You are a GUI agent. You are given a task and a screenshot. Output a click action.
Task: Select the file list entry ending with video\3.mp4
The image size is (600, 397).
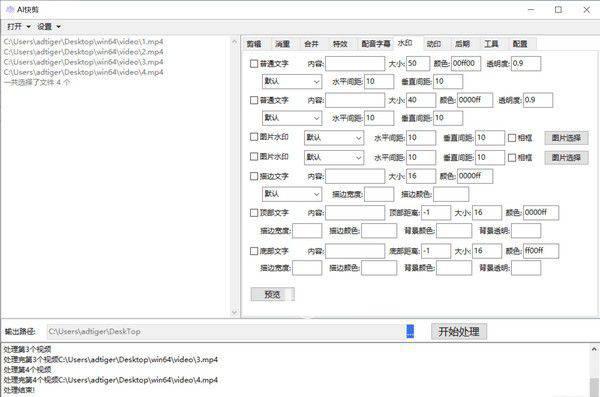point(83,62)
